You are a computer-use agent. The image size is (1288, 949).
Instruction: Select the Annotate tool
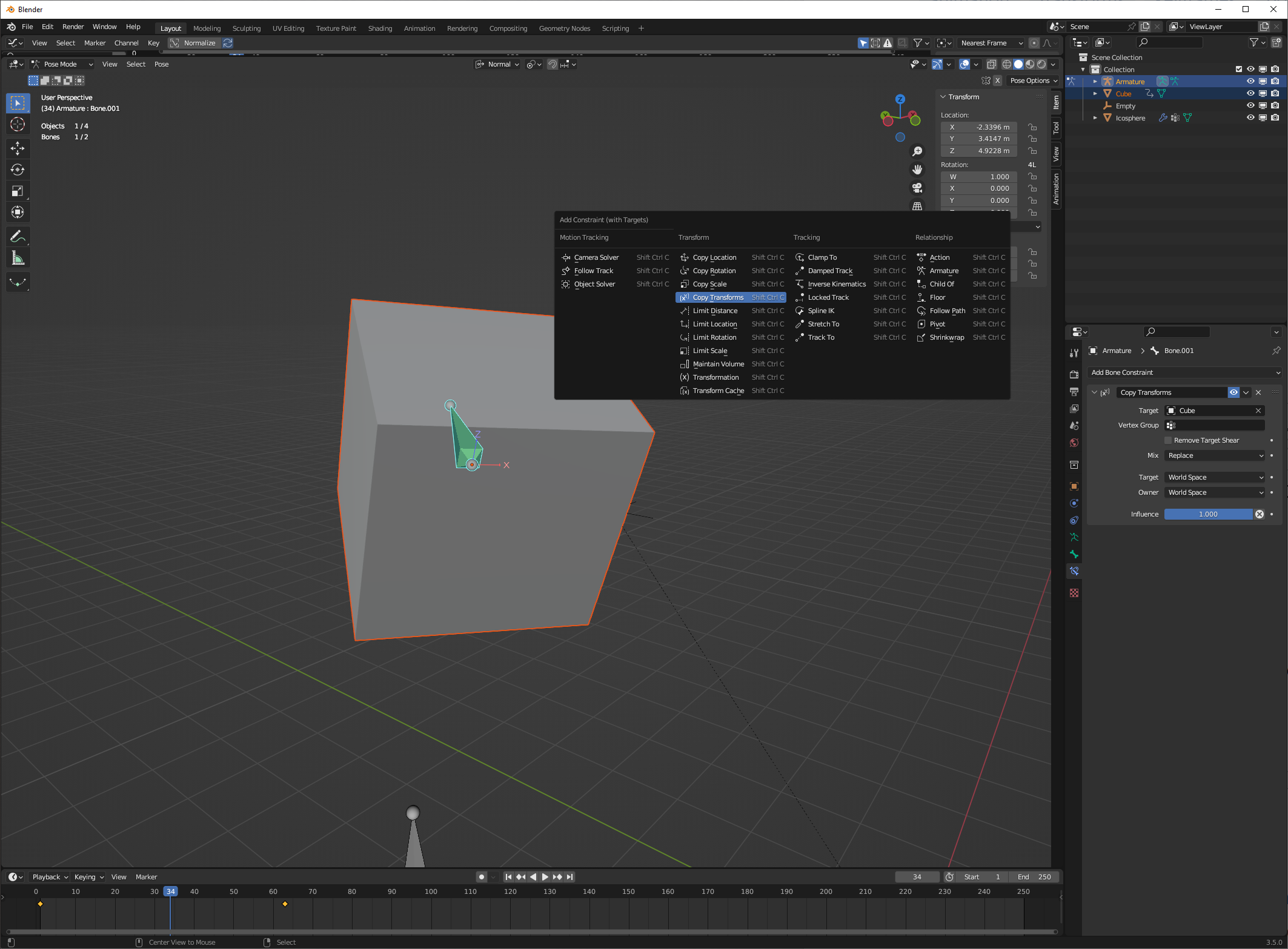click(x=18, y=236)
